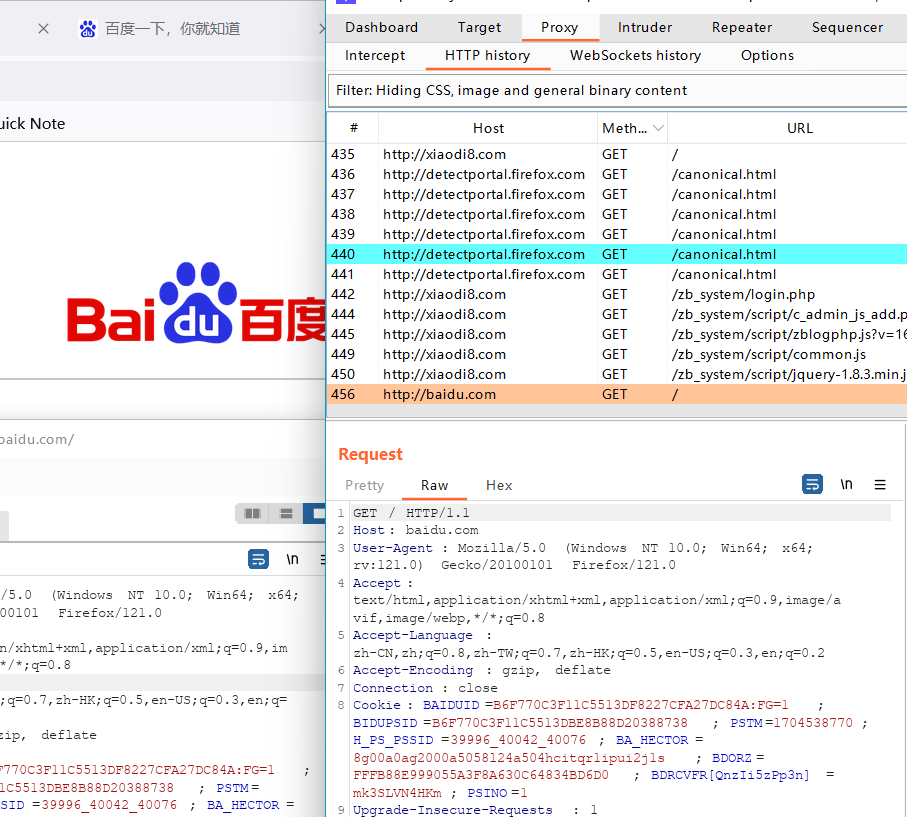The width and height of the screenshot is (907, 817).
Task: Click the zblogphp.js URL in row 445
Action: 789,334
